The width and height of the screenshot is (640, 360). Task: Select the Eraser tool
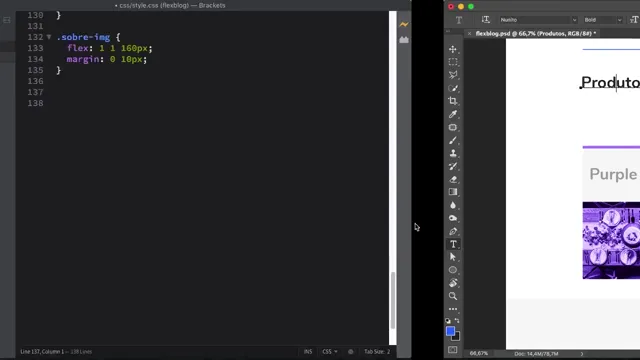[453, 179]
